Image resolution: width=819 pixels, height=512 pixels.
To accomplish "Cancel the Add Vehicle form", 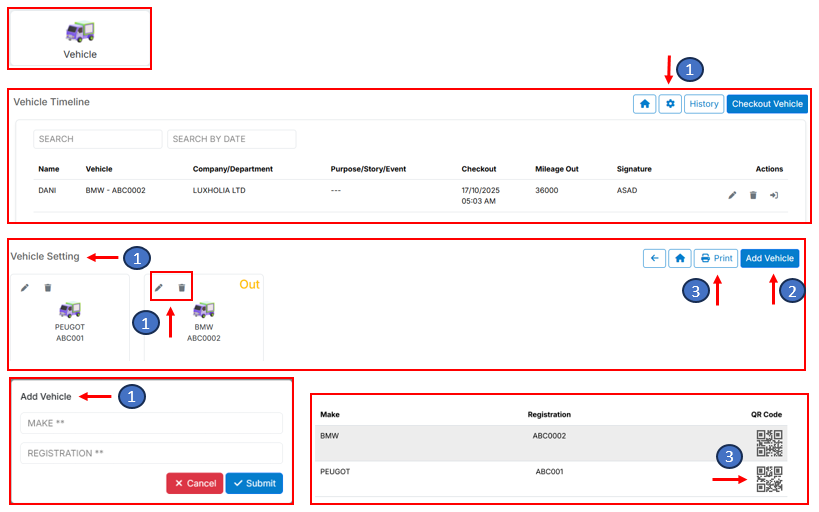I will (194, 483).
